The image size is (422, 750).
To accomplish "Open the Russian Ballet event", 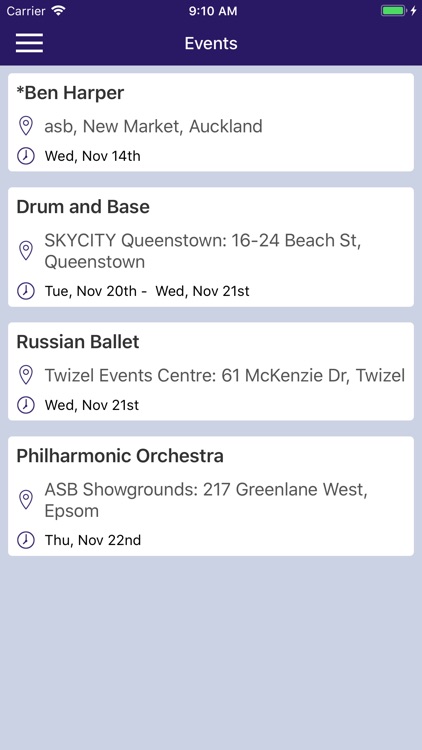I will [211, 372].
